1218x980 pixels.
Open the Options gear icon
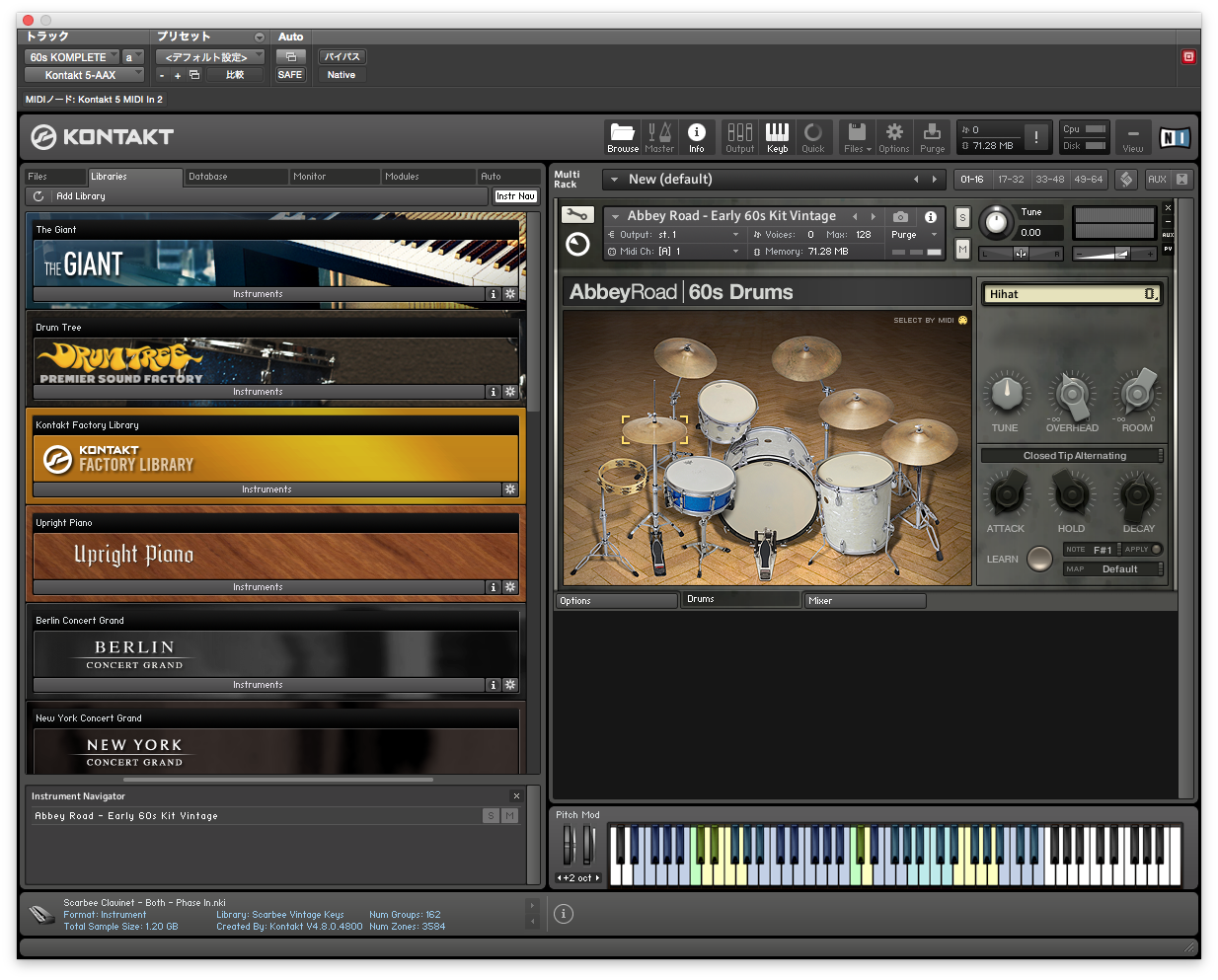[894, 137]
